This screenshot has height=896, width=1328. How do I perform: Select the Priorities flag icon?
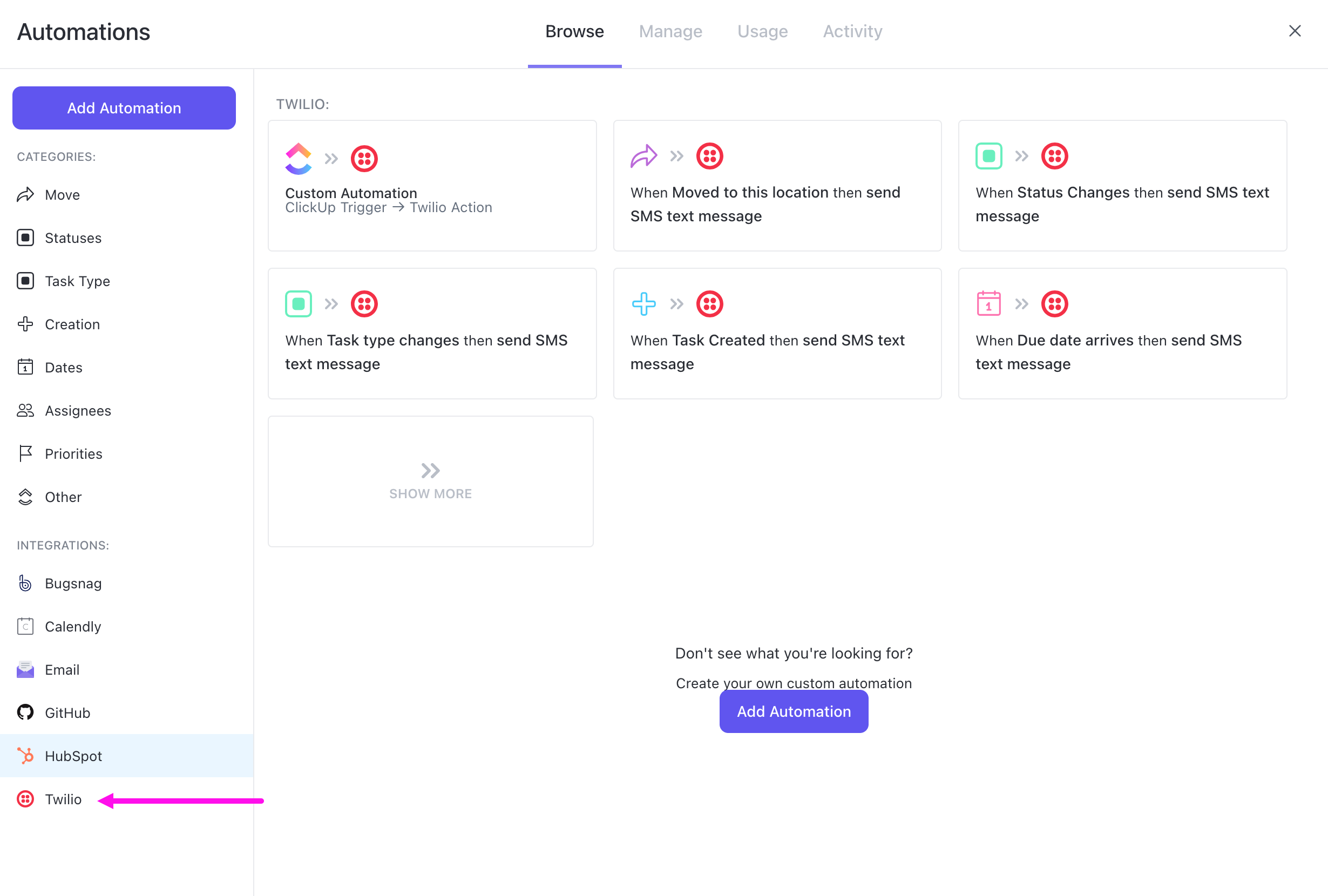click(25, 454)
